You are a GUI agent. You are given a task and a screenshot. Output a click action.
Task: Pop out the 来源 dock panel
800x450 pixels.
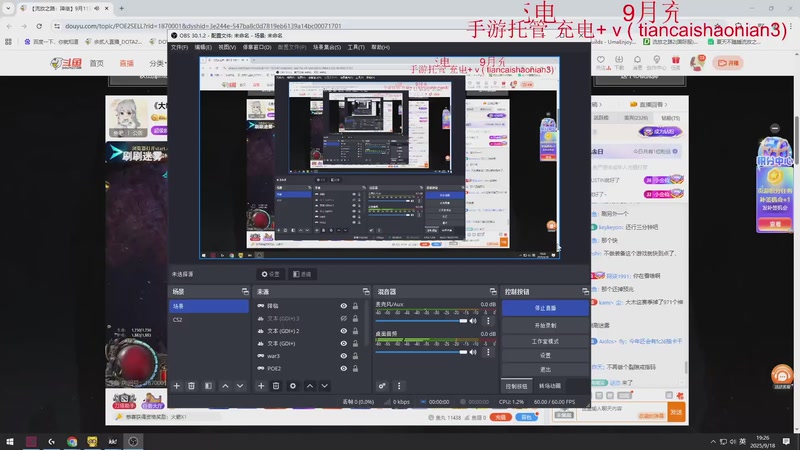click(x=366, y=291)
